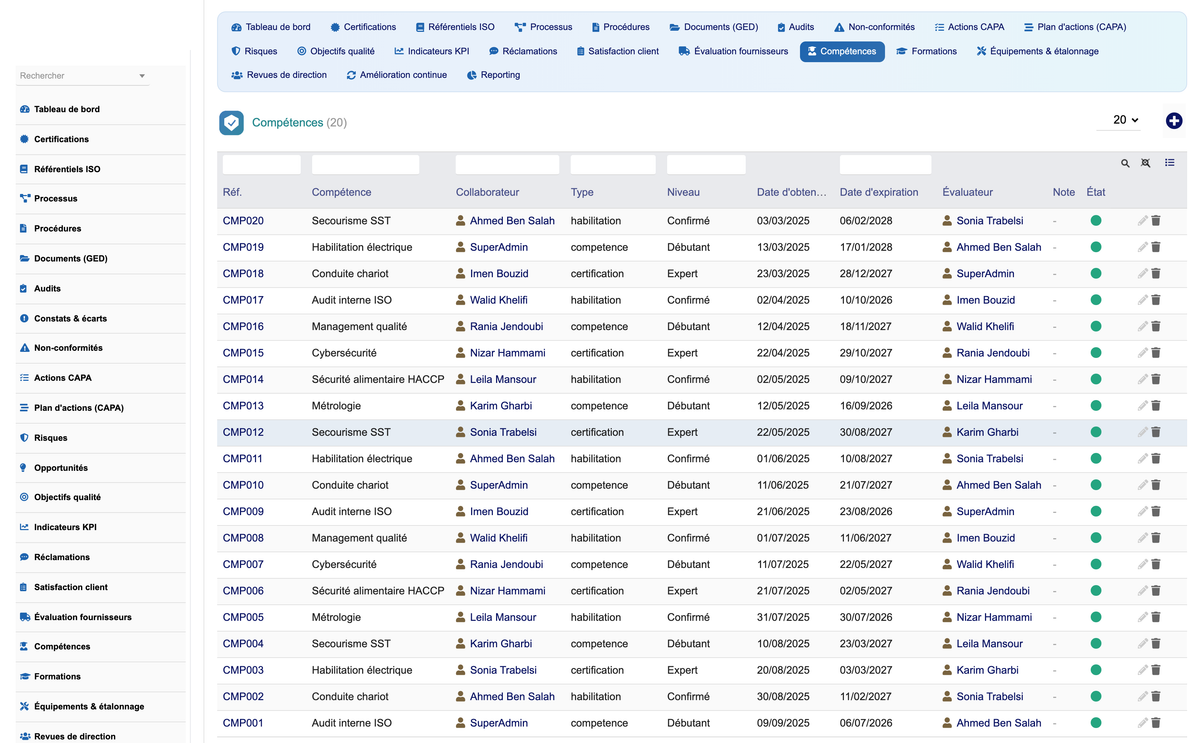Viewport: 1200px width, 743px height.
Task: Delete row CMP003 with trash icon
Action: point(1156,670)
